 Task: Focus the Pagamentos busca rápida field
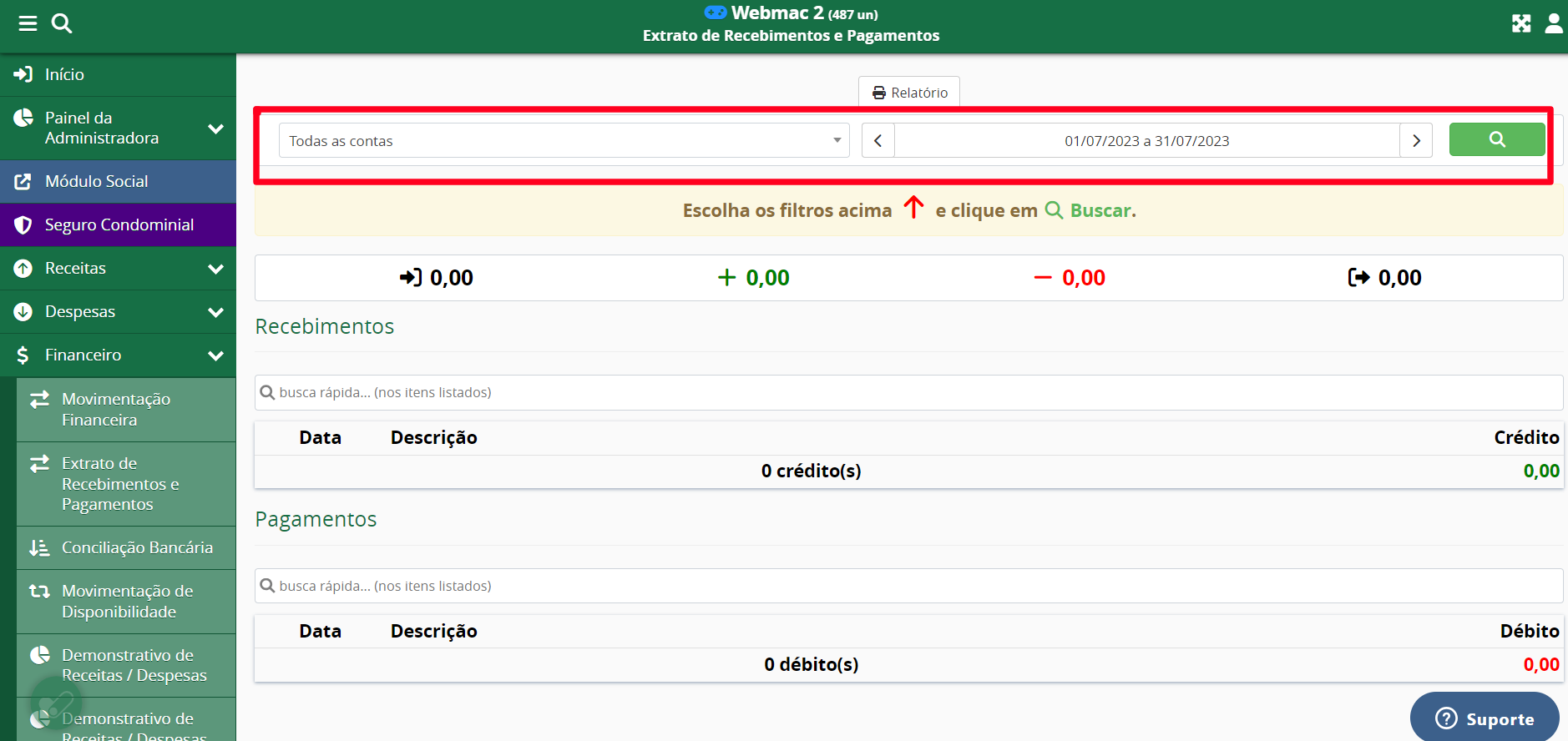908,586
